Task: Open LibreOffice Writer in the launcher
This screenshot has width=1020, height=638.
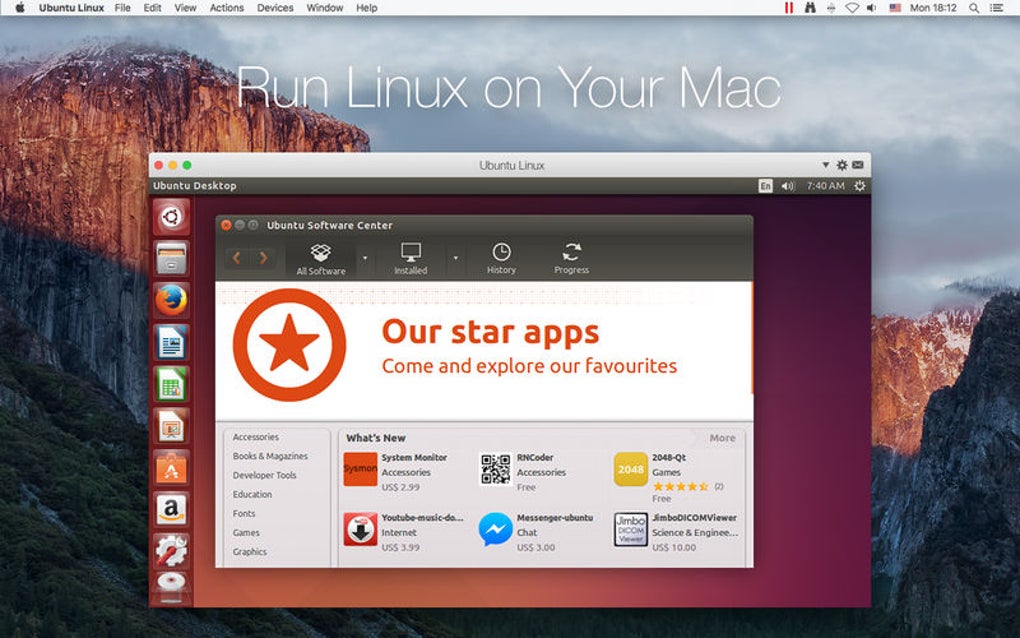Action: [171, 342]
